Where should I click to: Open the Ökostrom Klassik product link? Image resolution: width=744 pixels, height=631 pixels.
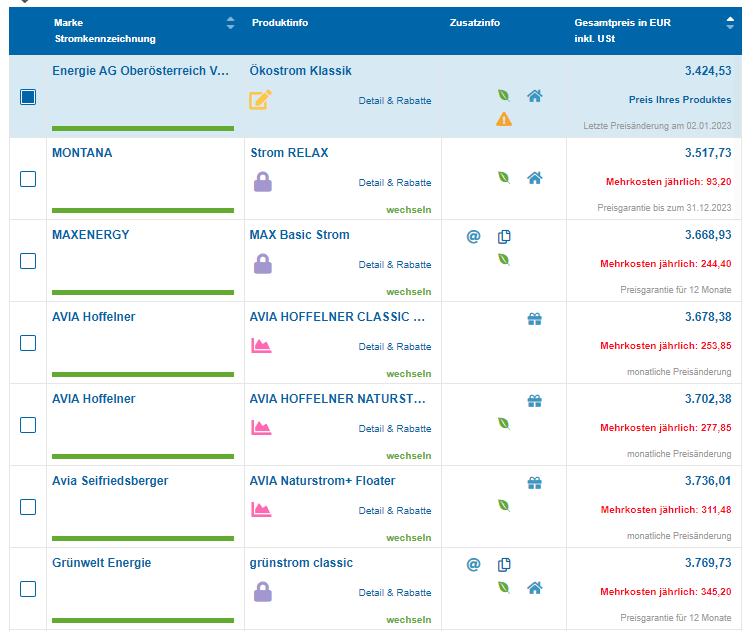(x=301, y=71)
